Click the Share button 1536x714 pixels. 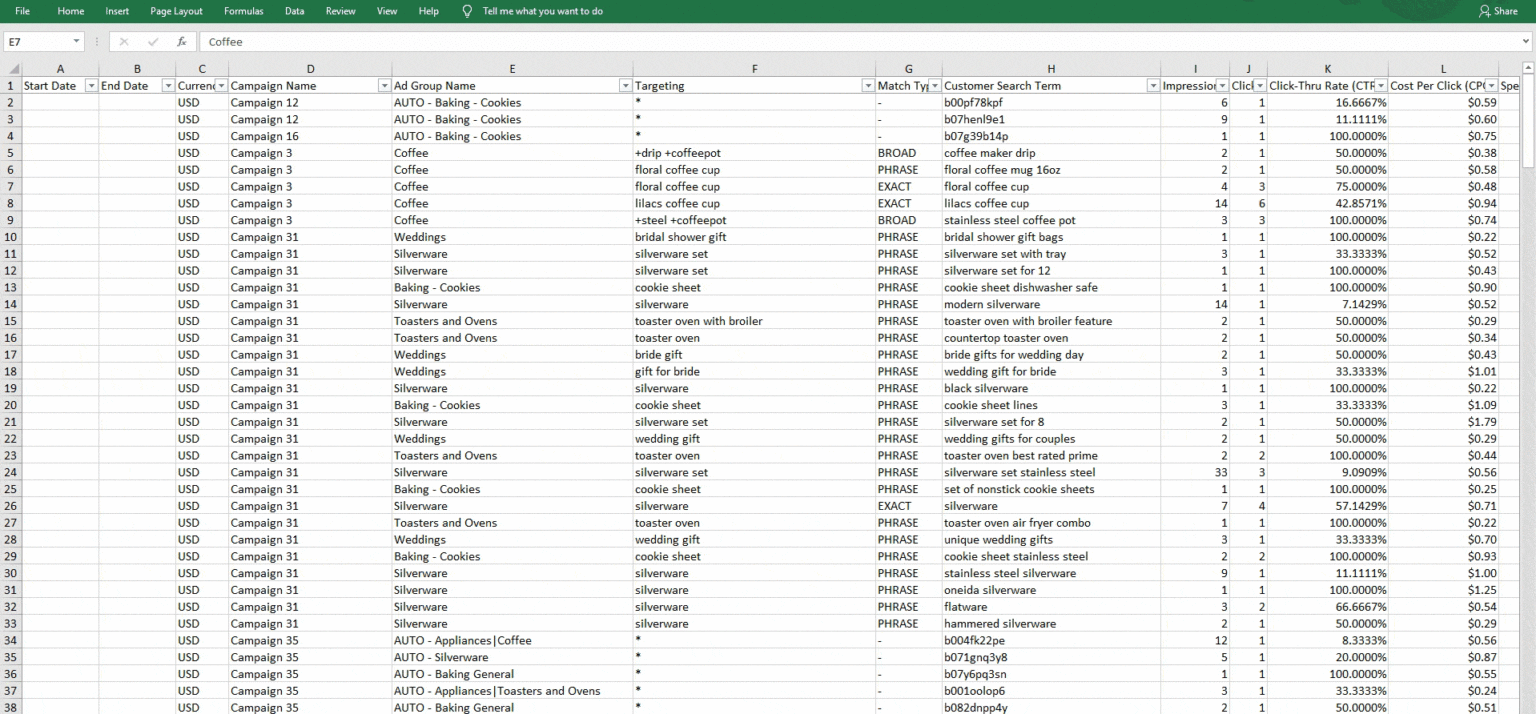(x=1498, y=11)
